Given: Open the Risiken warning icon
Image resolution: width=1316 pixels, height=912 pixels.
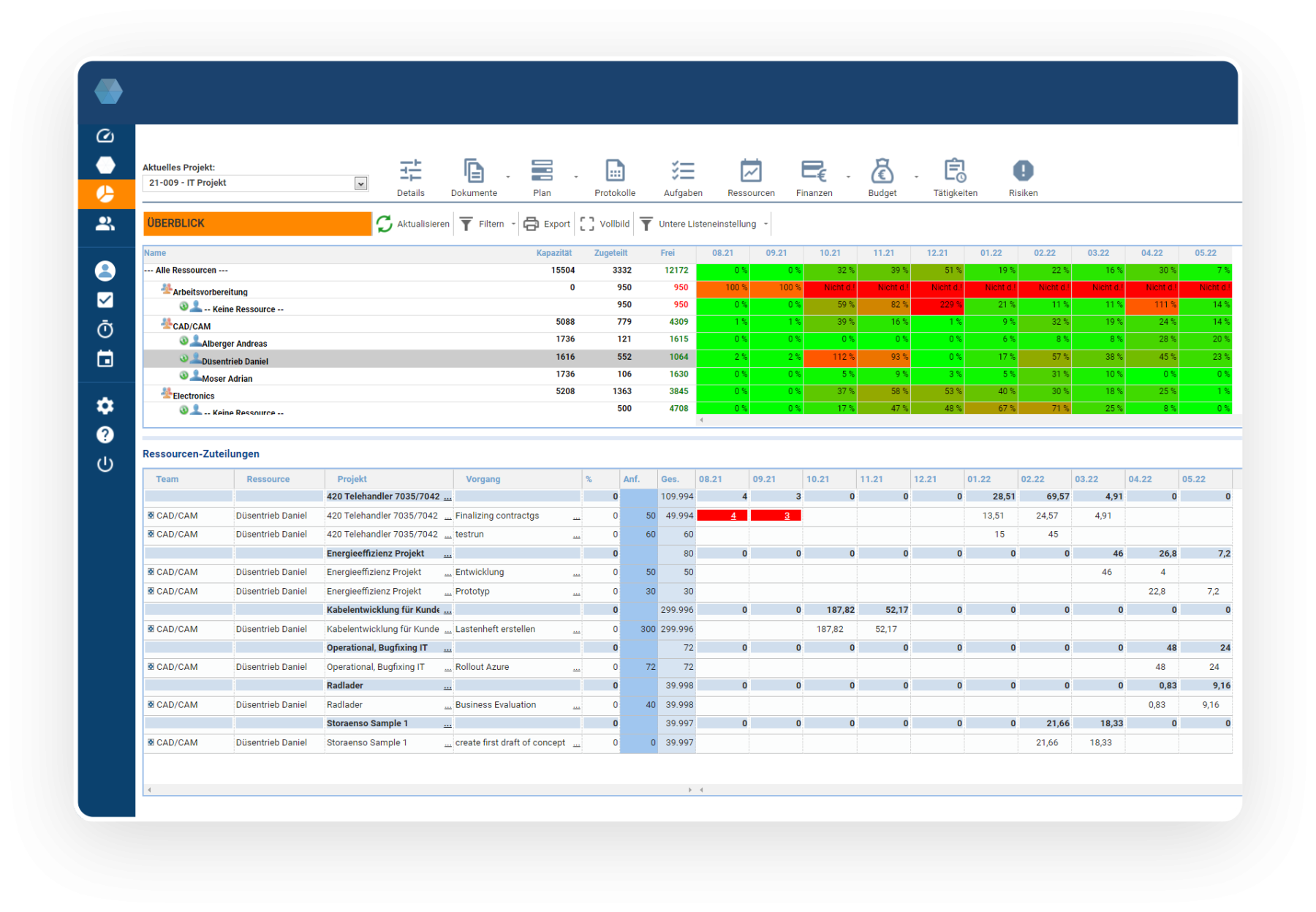Looking at the screenshot, I should tap(1023, 171).
